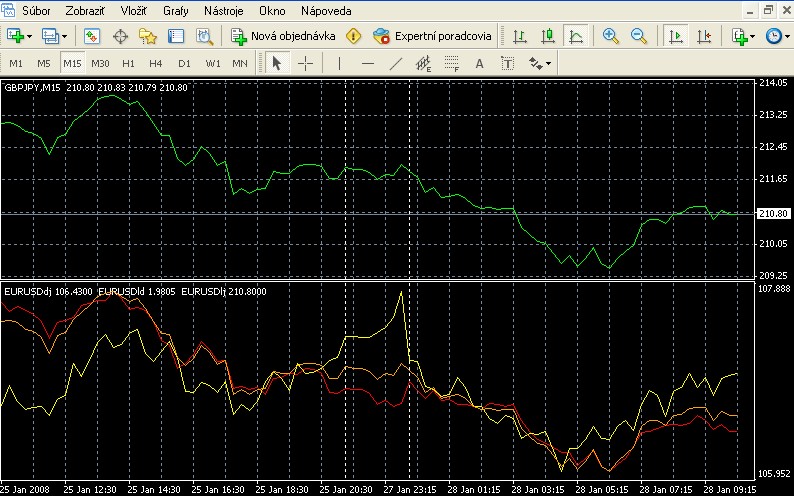
Task: Select the trendline drawing tool
Action: tap(395, 63)
